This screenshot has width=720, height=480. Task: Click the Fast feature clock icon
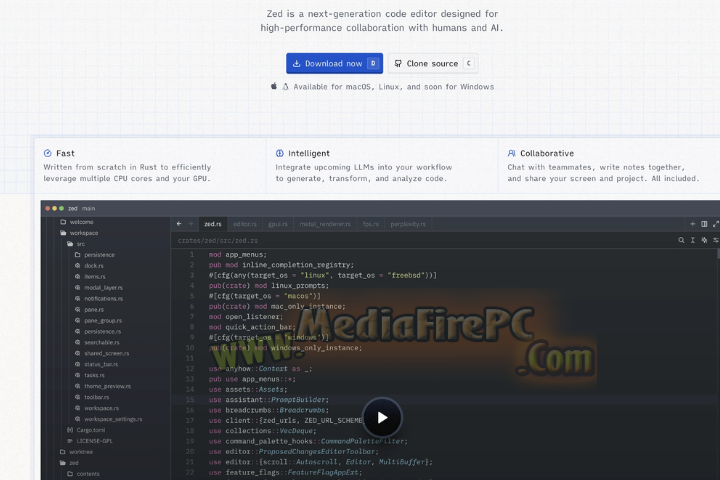(x=48, y=153)
